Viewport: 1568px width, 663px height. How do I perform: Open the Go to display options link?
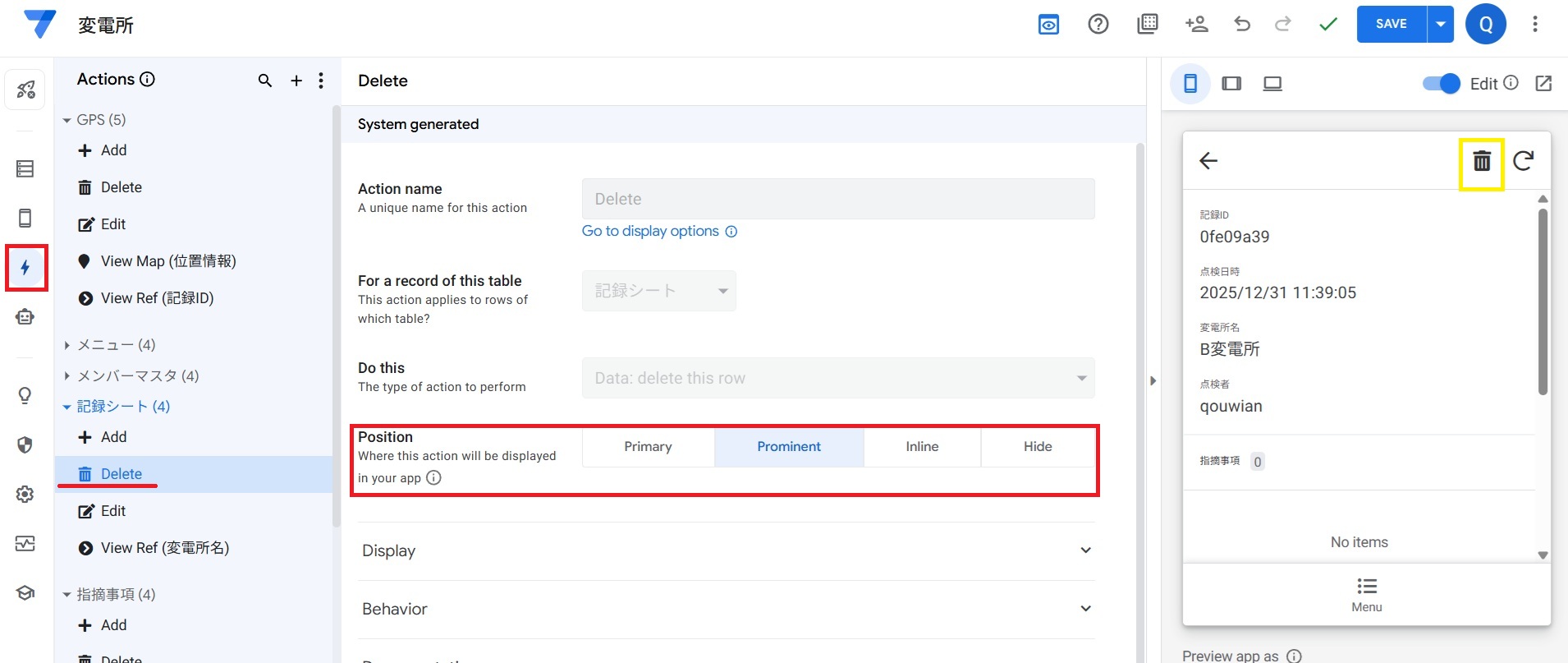tap(650, 232)
